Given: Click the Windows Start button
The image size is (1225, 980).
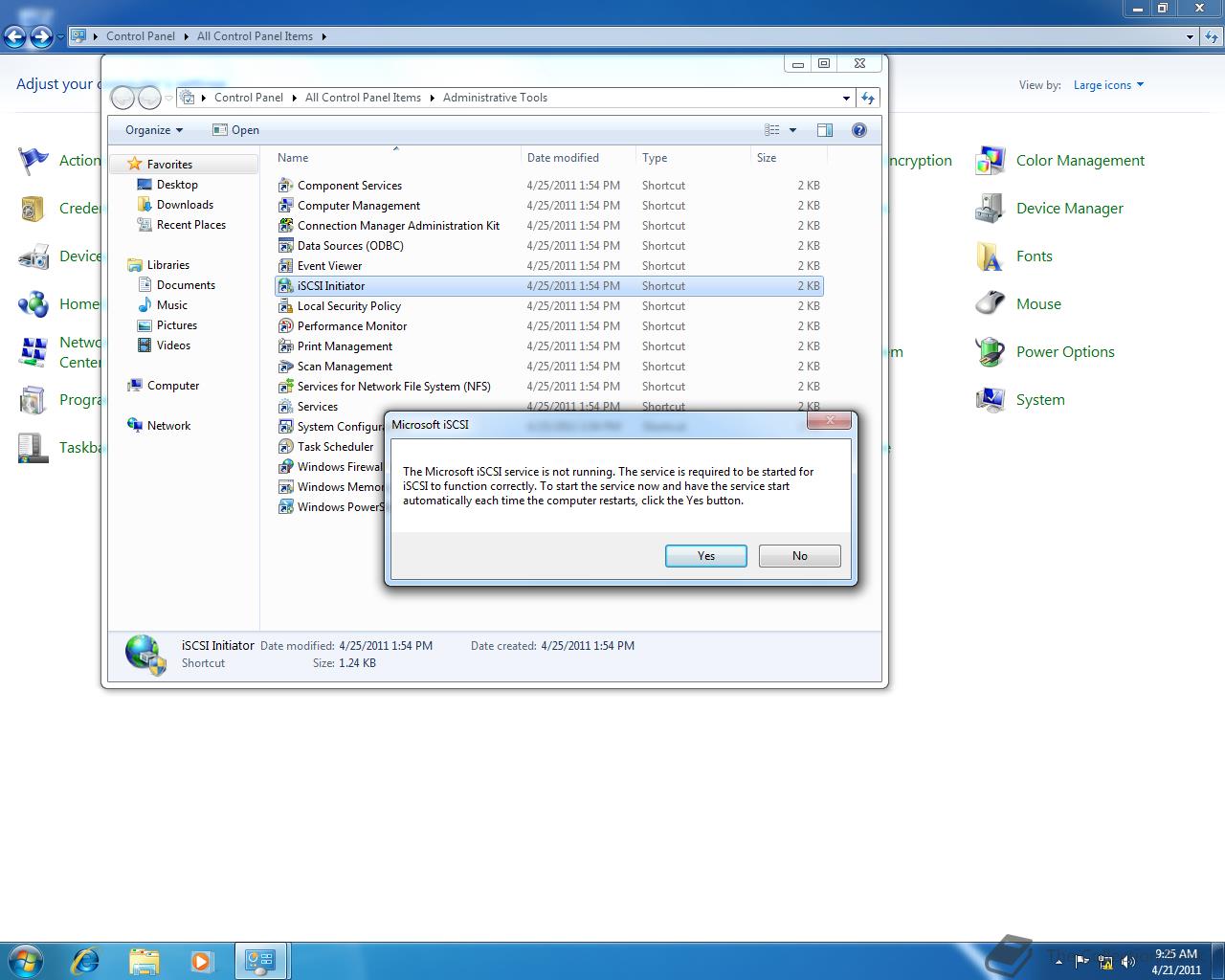Looking at the screenshot, I should (x=26, y=960).
